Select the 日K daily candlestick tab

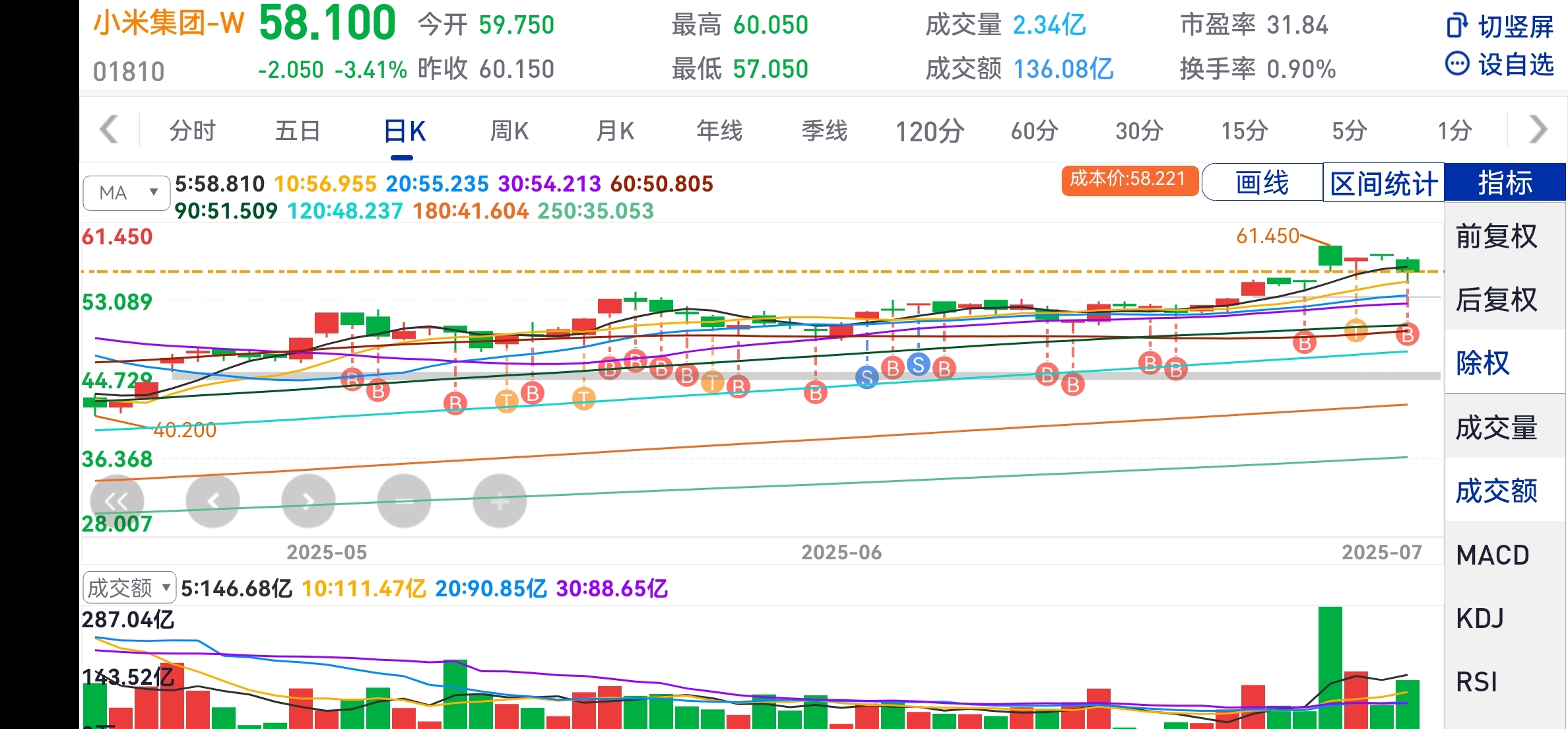pos(404,131)
